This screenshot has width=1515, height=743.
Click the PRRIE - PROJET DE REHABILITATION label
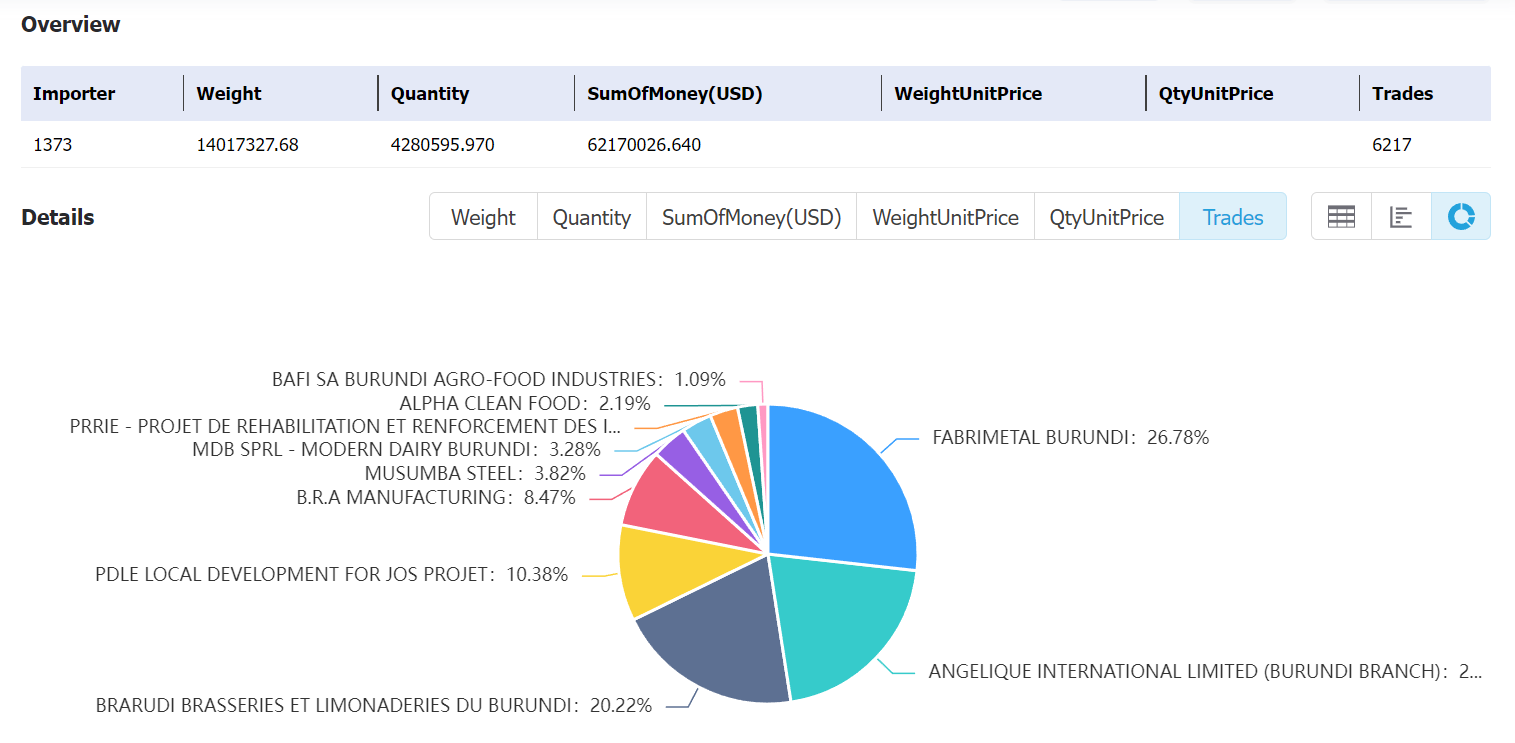click(345, 426)
